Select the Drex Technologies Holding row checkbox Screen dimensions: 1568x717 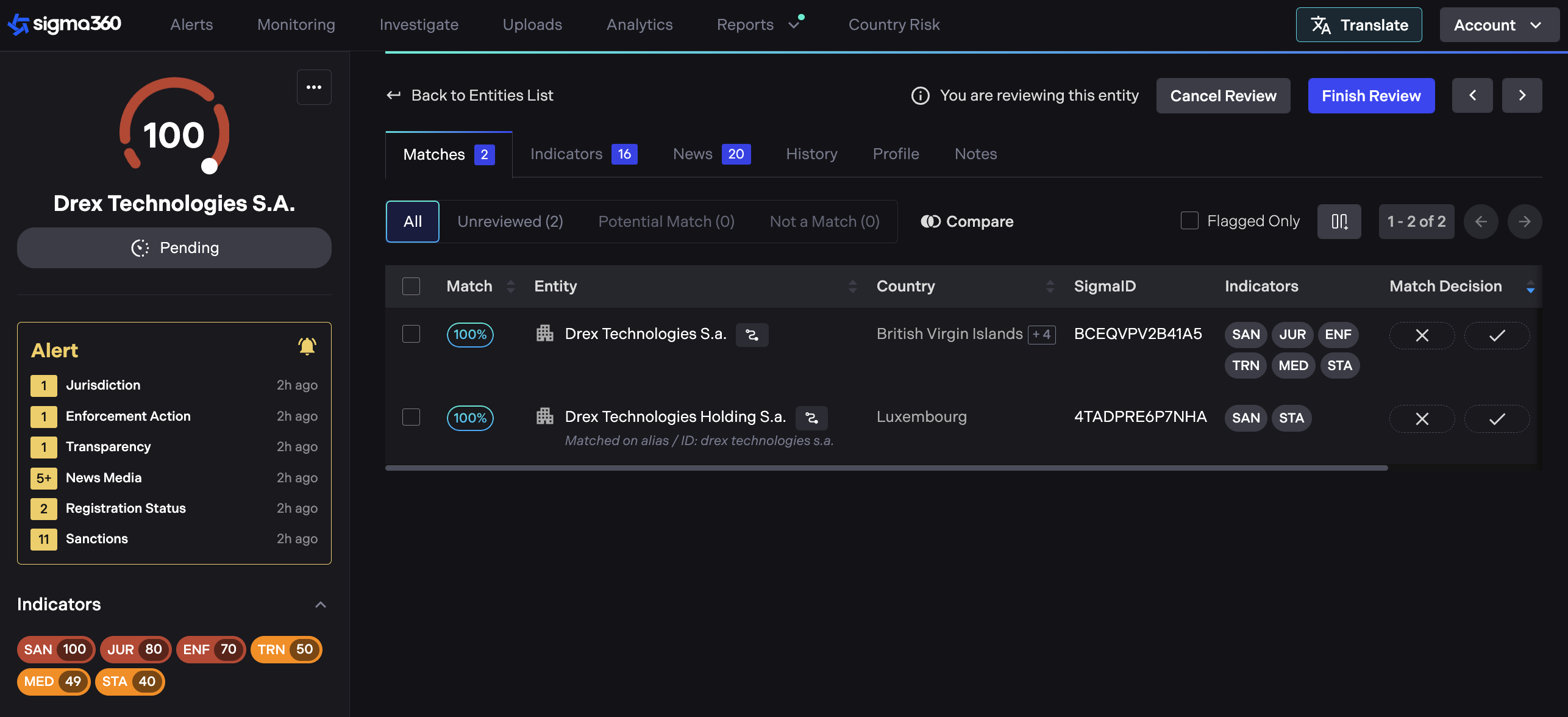(412, 418)
